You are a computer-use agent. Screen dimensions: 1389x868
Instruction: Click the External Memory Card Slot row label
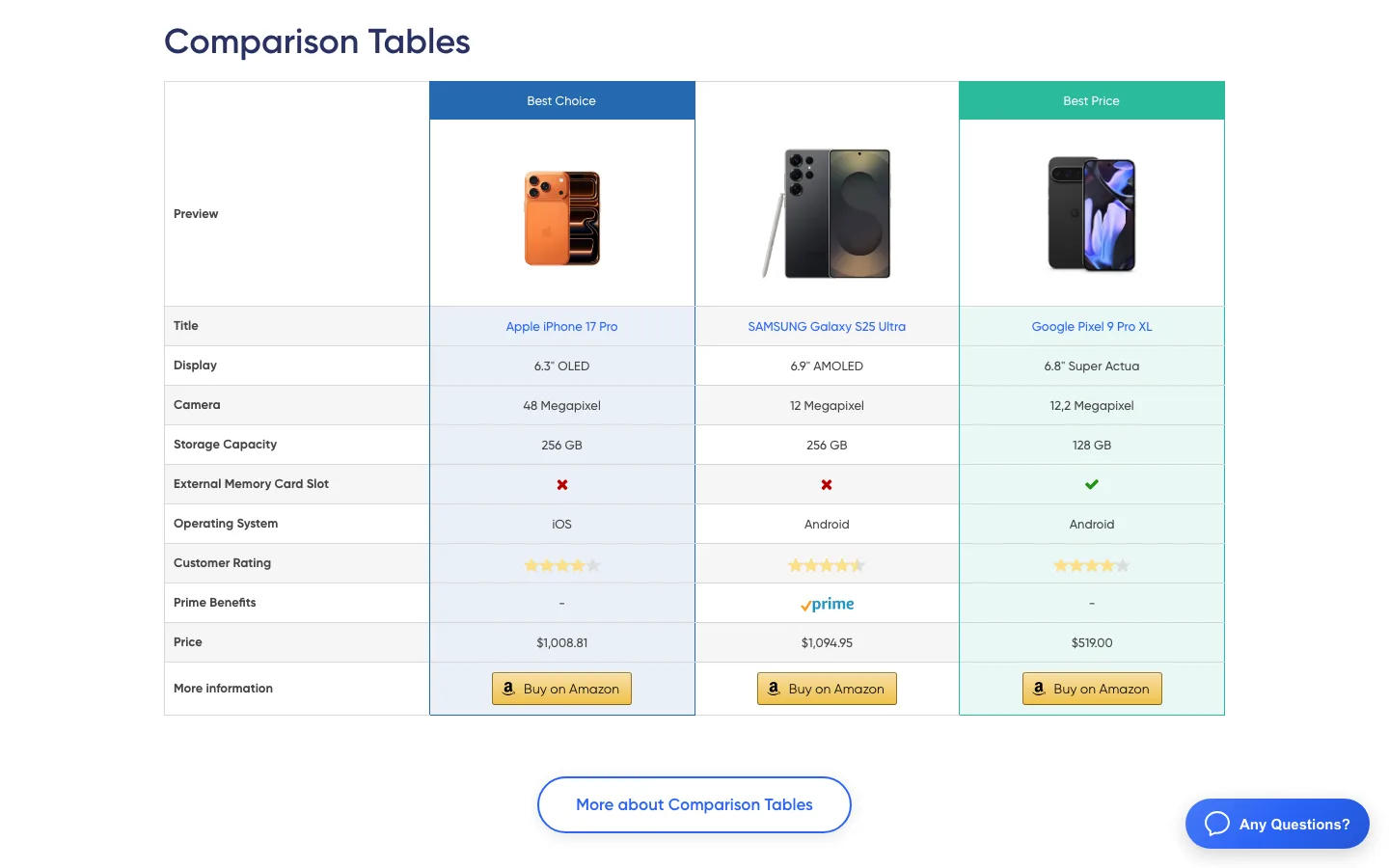point(251,484)
